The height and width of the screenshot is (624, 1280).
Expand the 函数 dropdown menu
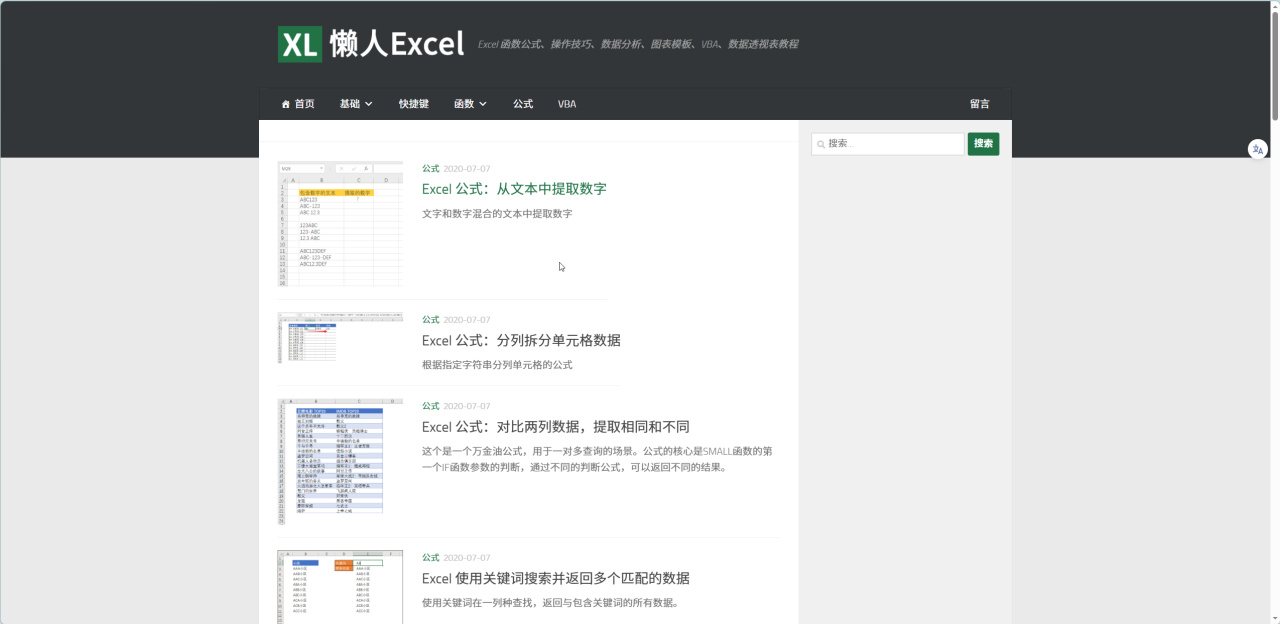[x=470, y=104]
